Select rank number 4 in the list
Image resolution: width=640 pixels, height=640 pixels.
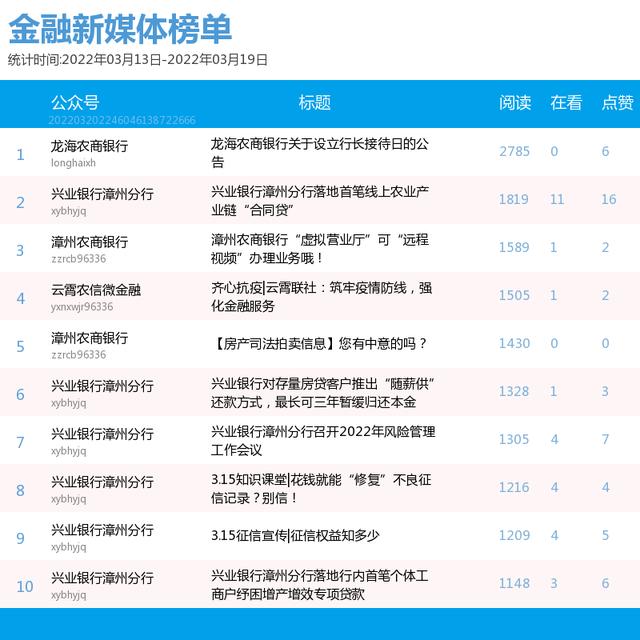point(20,299)
